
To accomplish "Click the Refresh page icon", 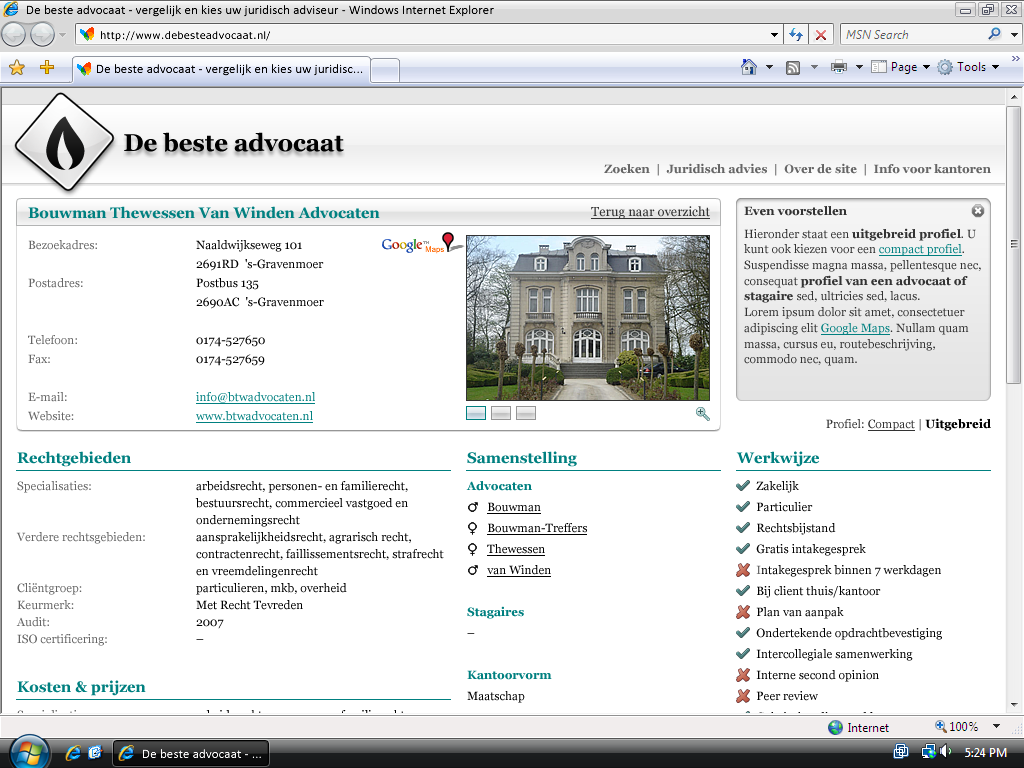I will (x=796, y=35).
